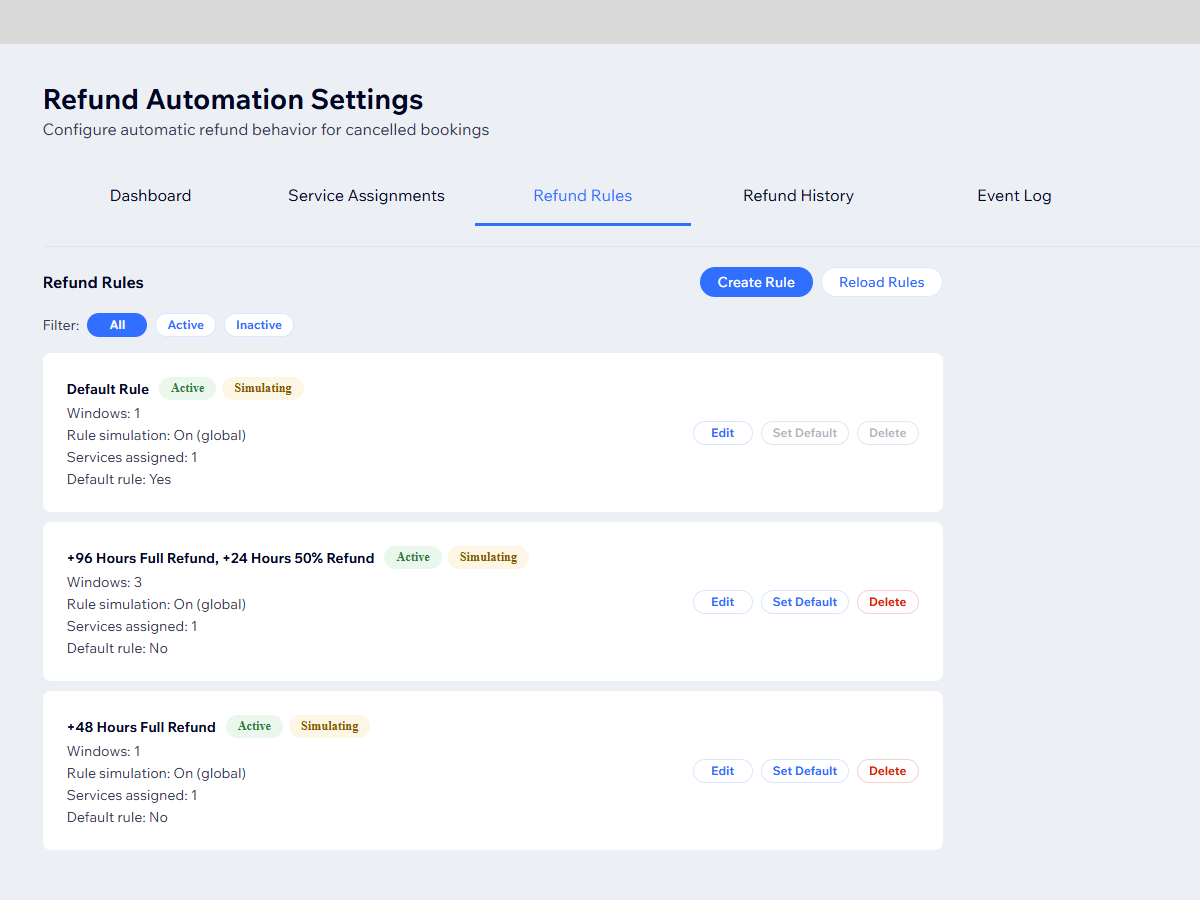Delete the +48 Hours Full Refund rule

(888, 771)
